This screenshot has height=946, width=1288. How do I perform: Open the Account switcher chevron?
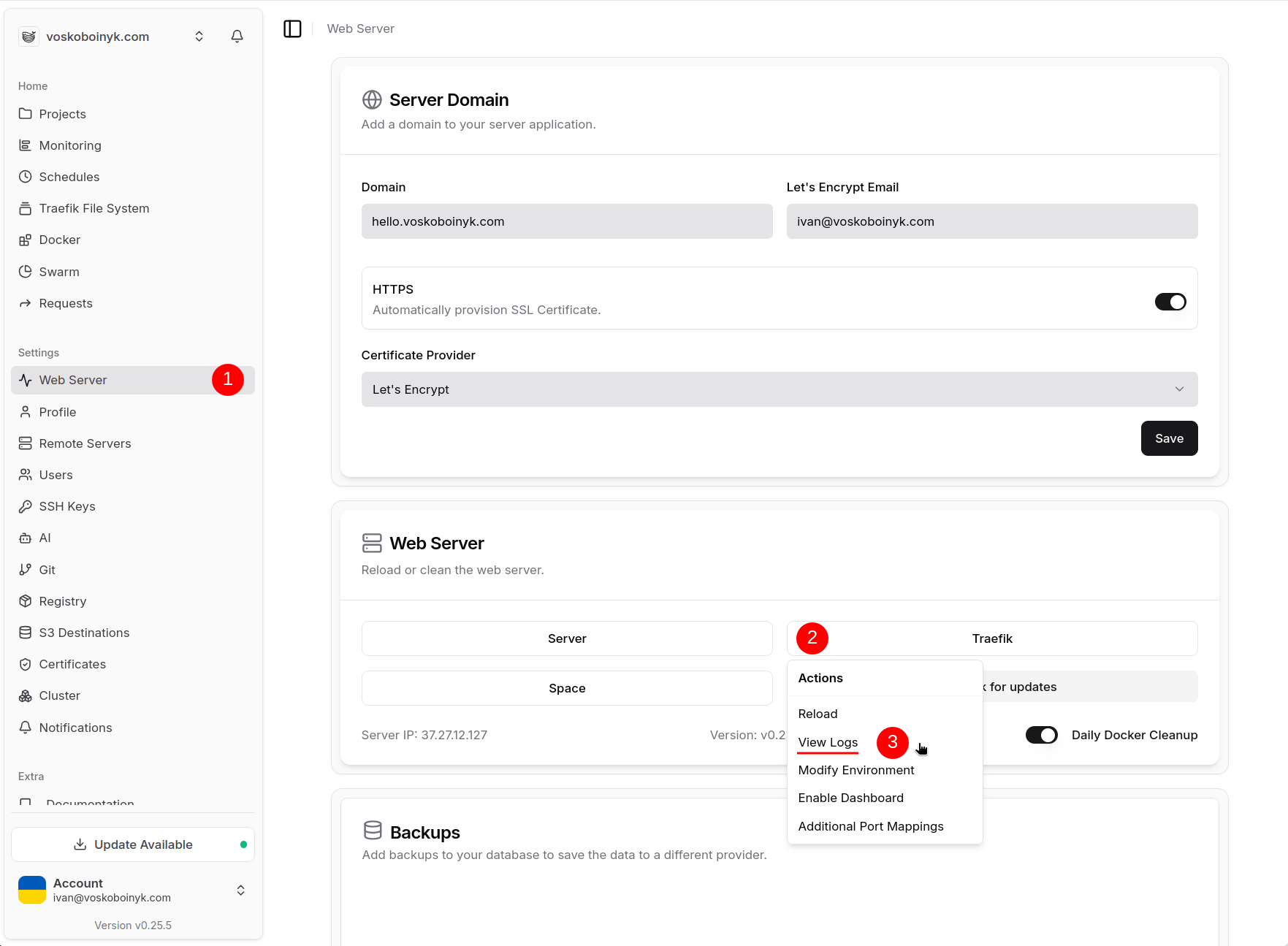click(x=240, y=890)
